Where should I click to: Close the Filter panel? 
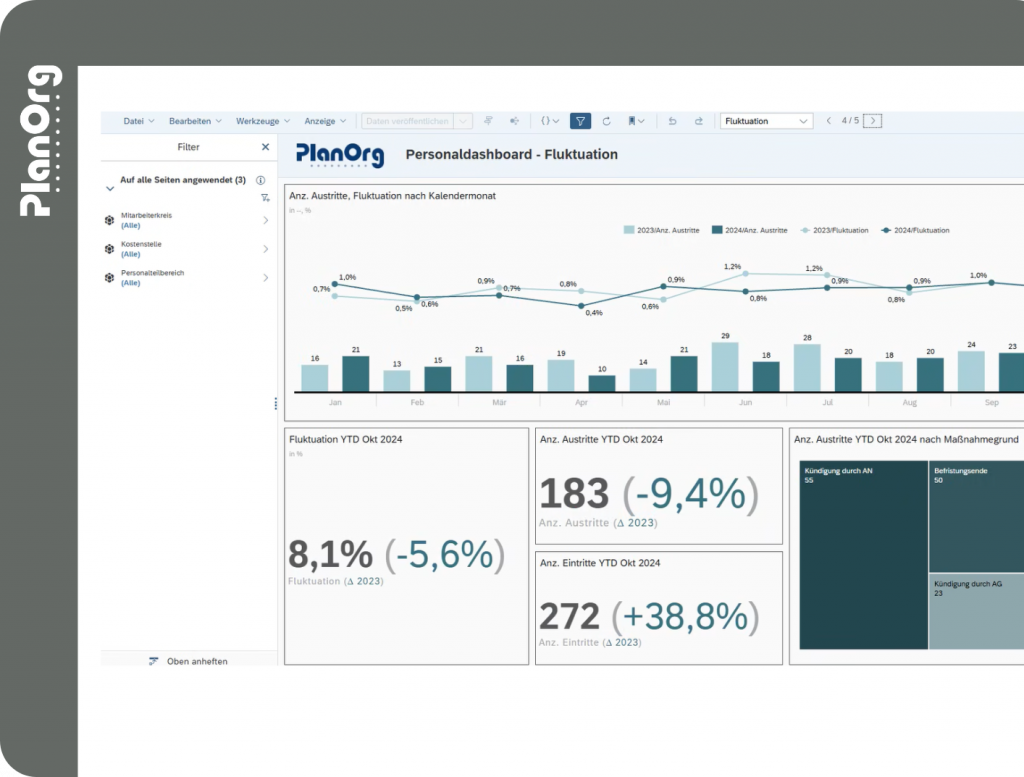265,147
